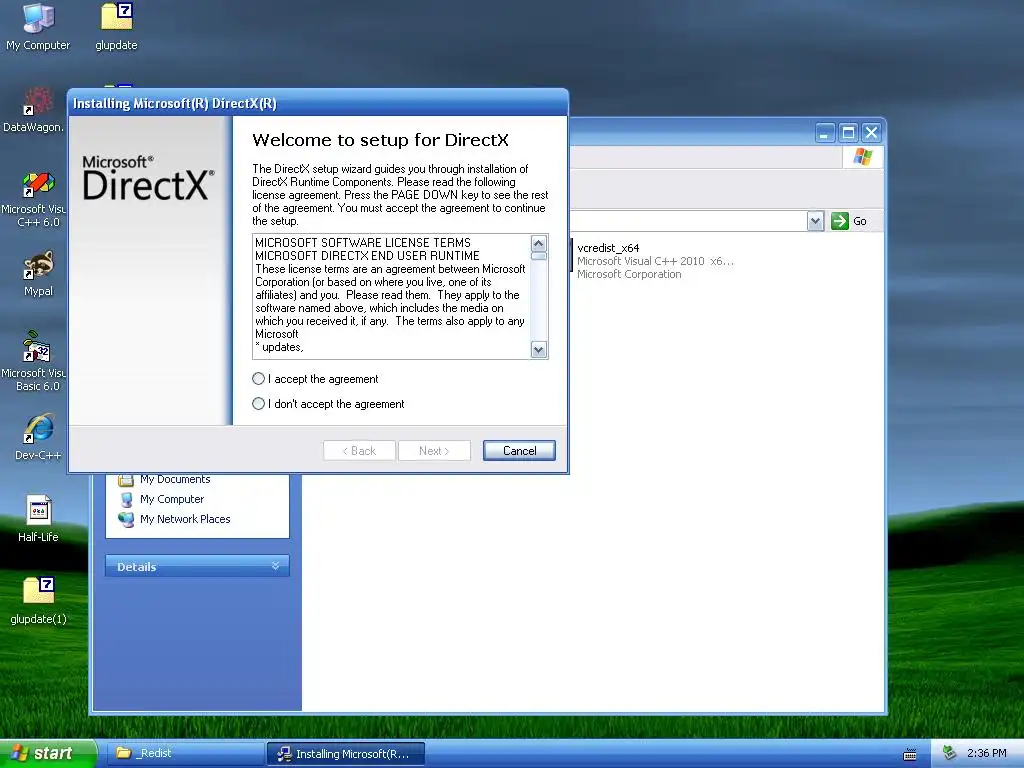
Task: Click the Half-Life desktop icon
Action: coord(38,519)
